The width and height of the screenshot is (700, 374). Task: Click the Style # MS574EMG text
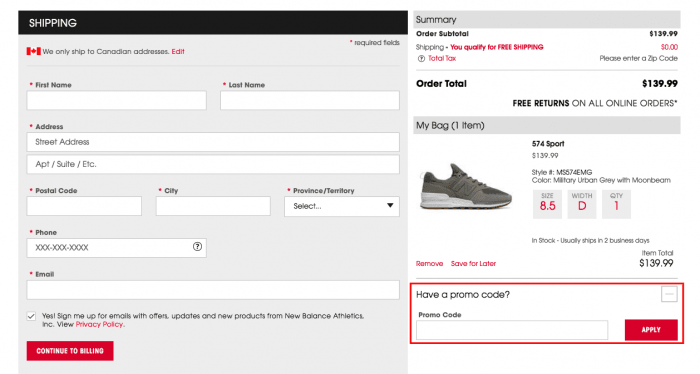[562, 172]
